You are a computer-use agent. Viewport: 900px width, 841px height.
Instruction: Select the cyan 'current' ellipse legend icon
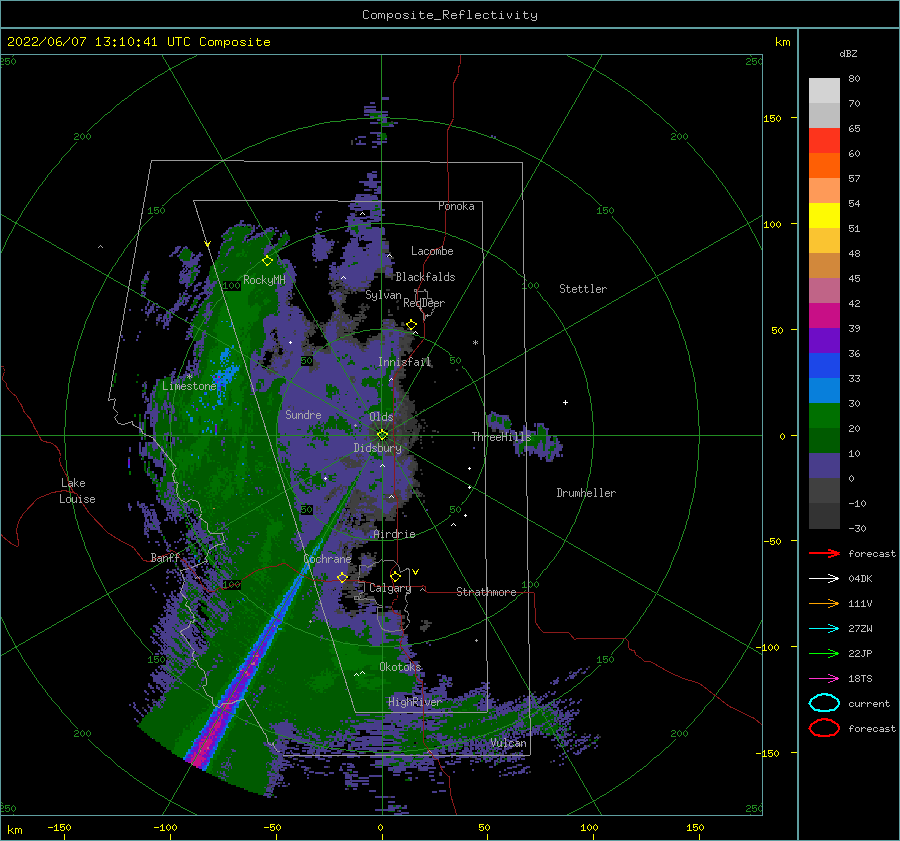pos(824,703)
